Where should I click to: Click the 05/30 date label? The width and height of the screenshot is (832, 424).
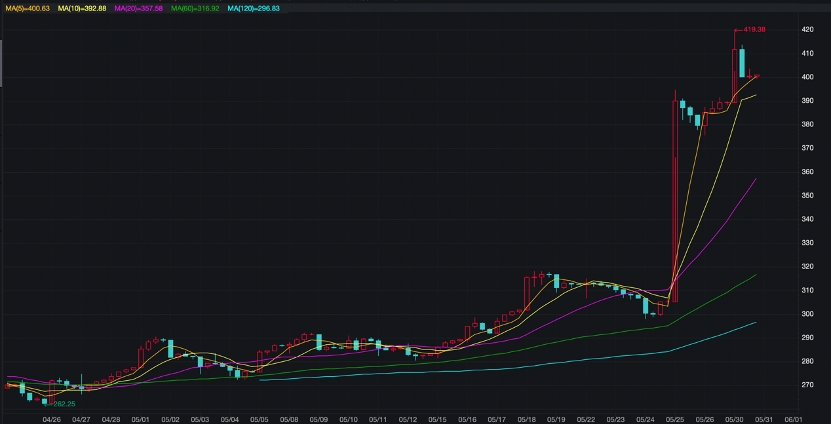pos(734,419)
